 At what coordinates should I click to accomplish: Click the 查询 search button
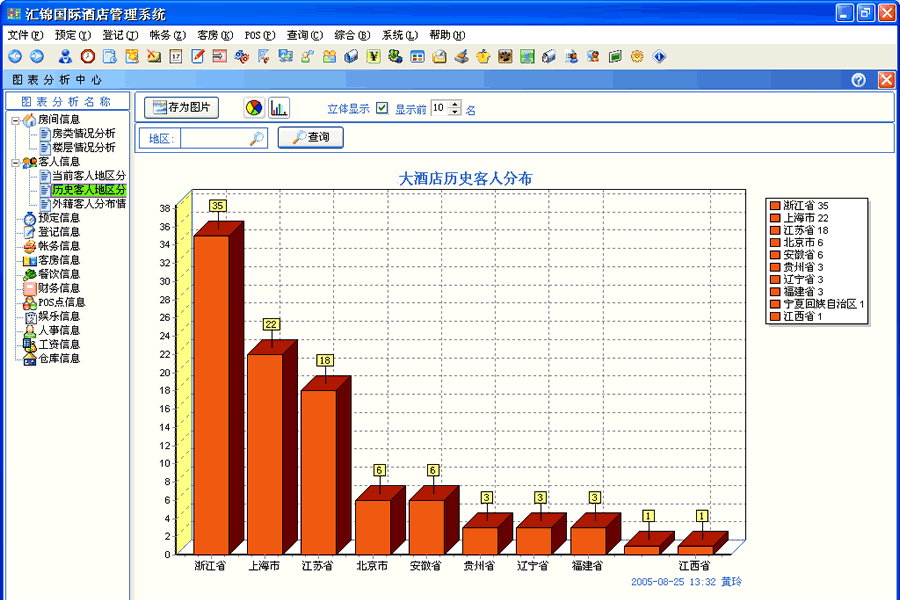[311, 138]
